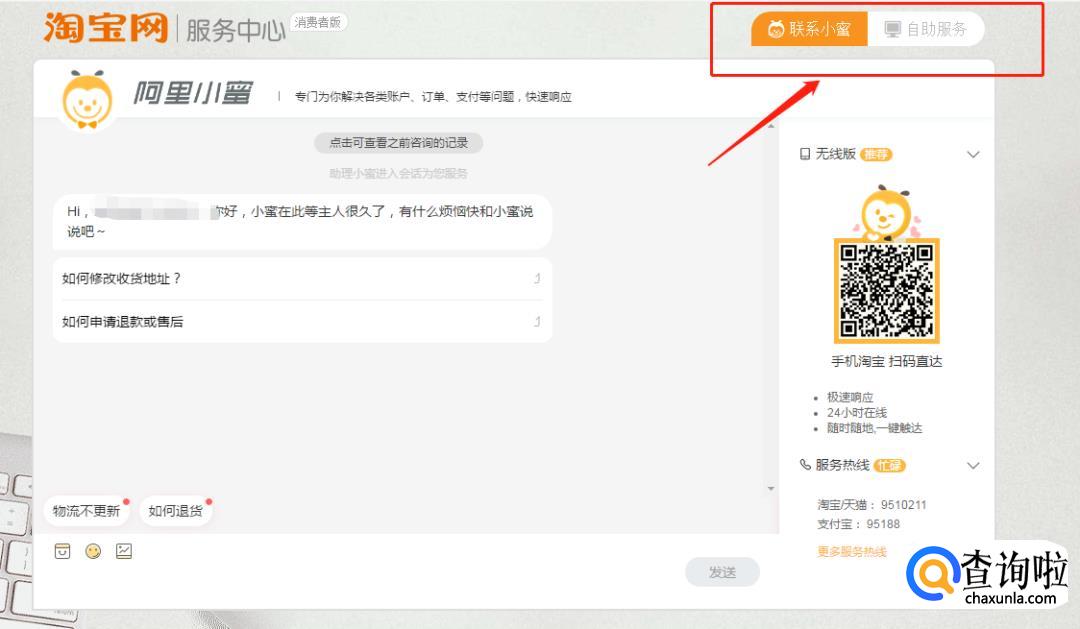Open 更多服务热线 link
The width and height of the screenshot is (1080, 629).
tap(852, 552)
